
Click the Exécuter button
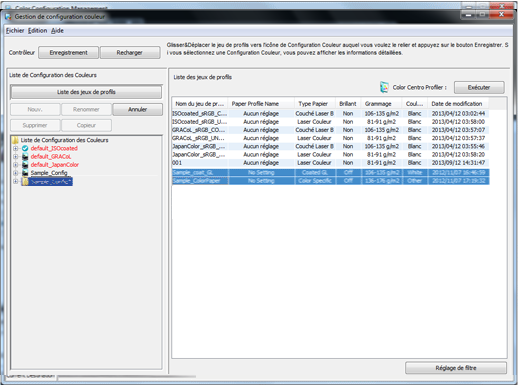point(479,87)
